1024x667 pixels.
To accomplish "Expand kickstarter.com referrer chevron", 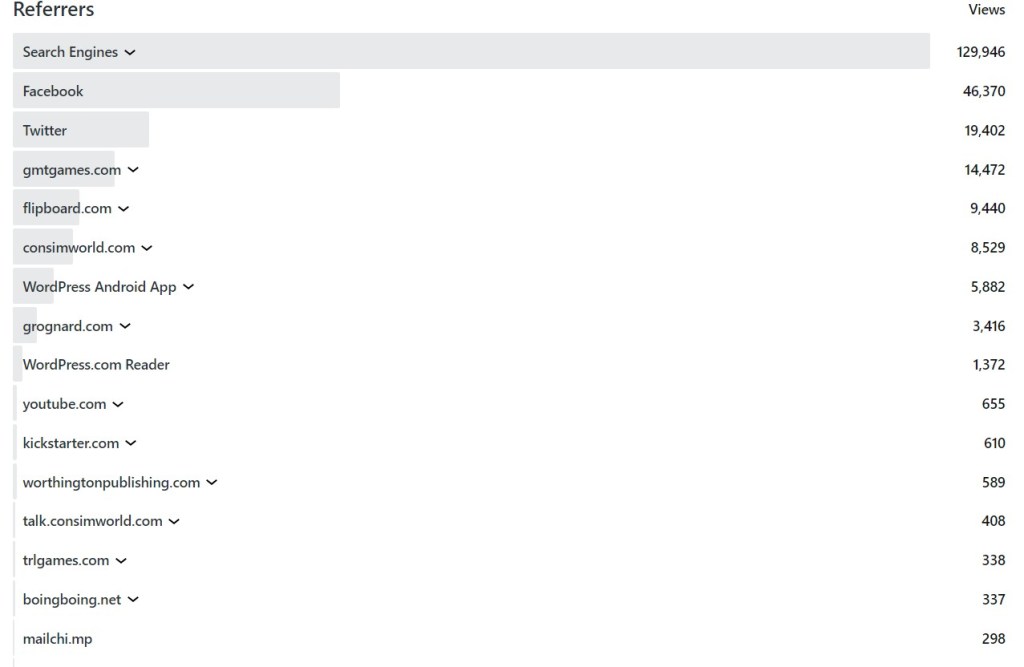I will 131,443.
